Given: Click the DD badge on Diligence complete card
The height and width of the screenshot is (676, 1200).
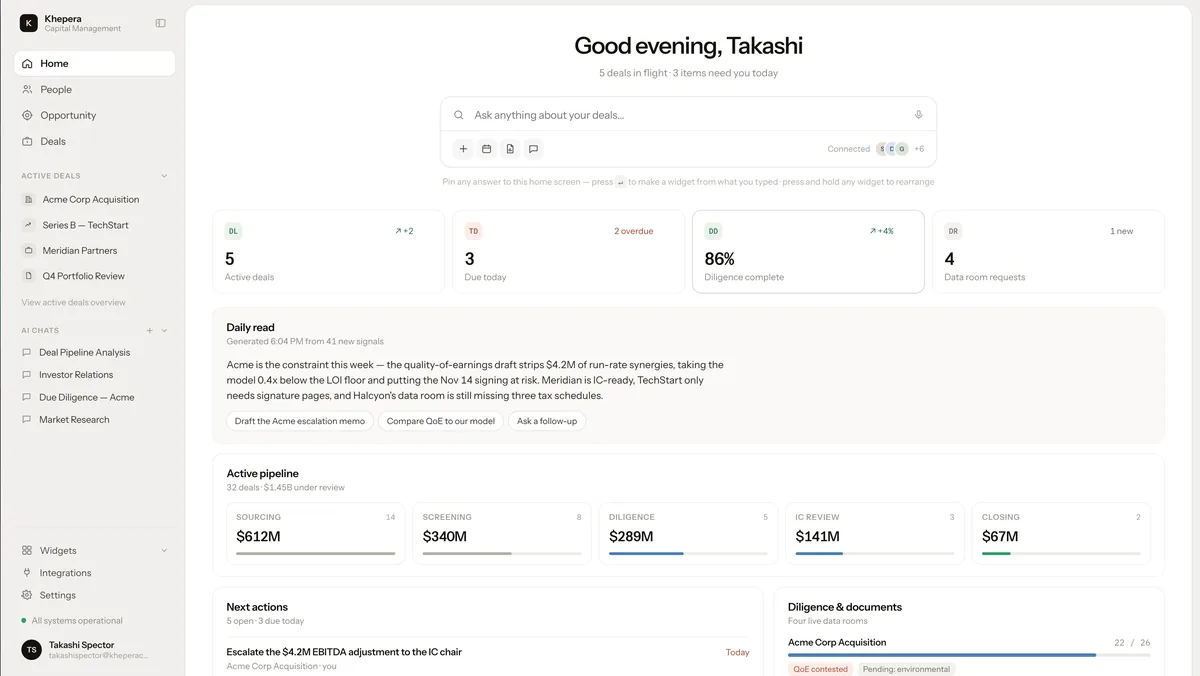Looking at the screenshot, I should point(713,231).
